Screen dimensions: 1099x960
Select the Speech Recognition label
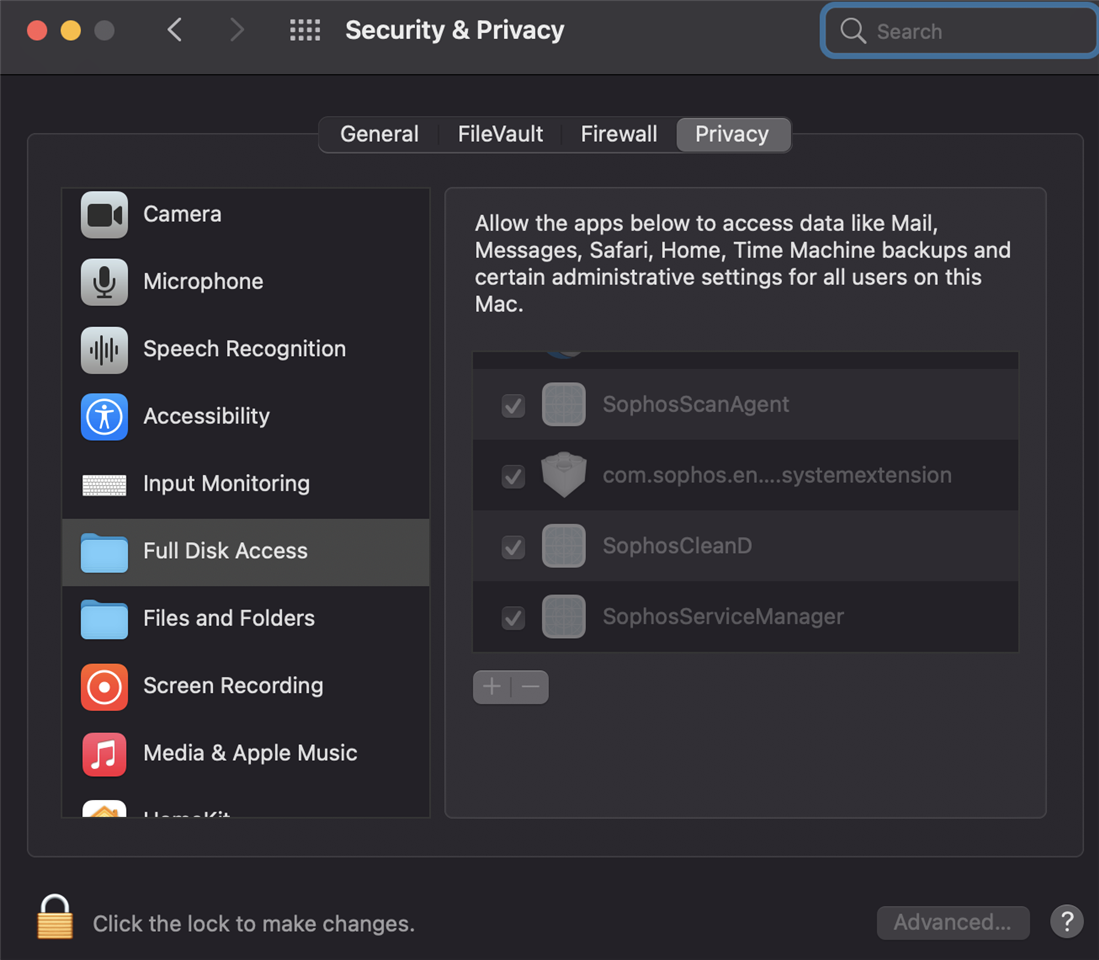coord(245,349)
